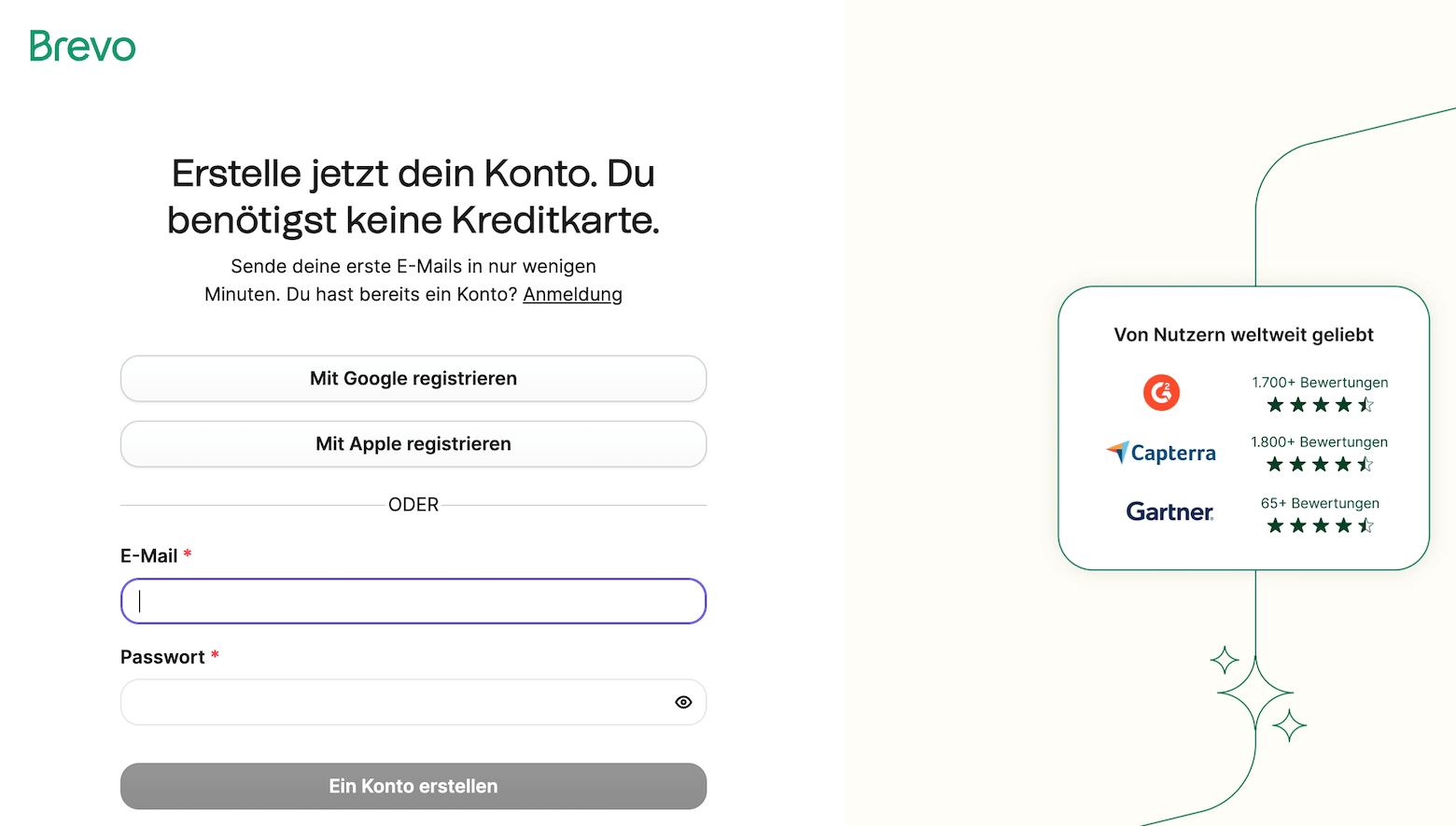Click the E-Mail field label
The height and width of the screenshot is (826, 1456).
(149, 556)
